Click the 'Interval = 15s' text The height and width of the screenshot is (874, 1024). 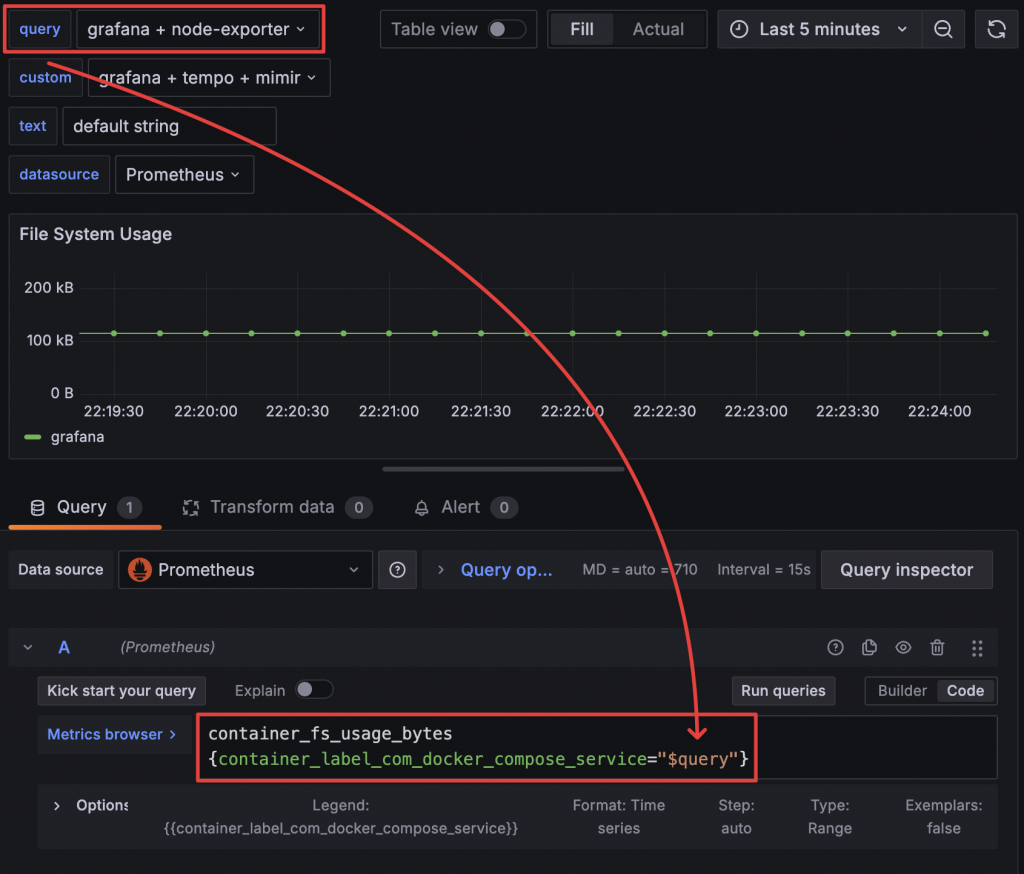763,570
